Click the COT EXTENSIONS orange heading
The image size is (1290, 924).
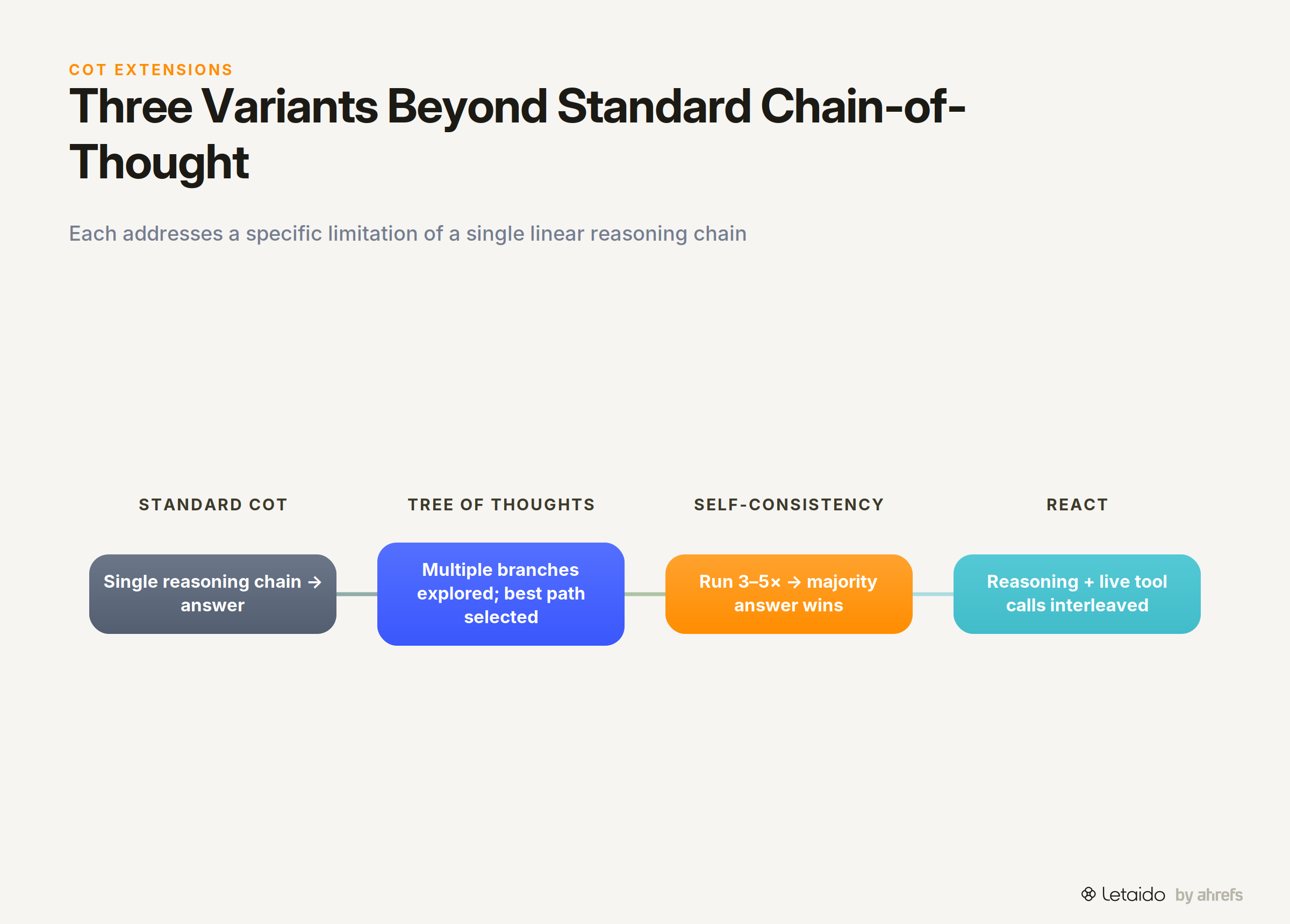tap(150, 69)
